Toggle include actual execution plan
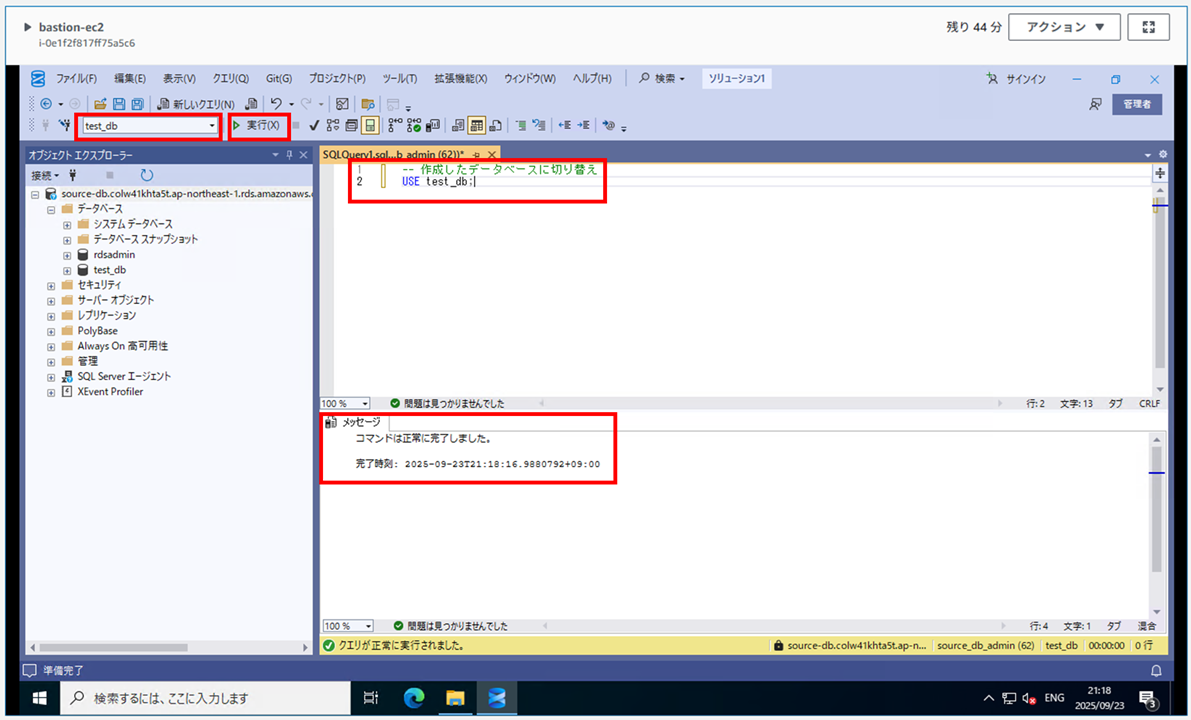1191x720 pixels. coord(395,125)
